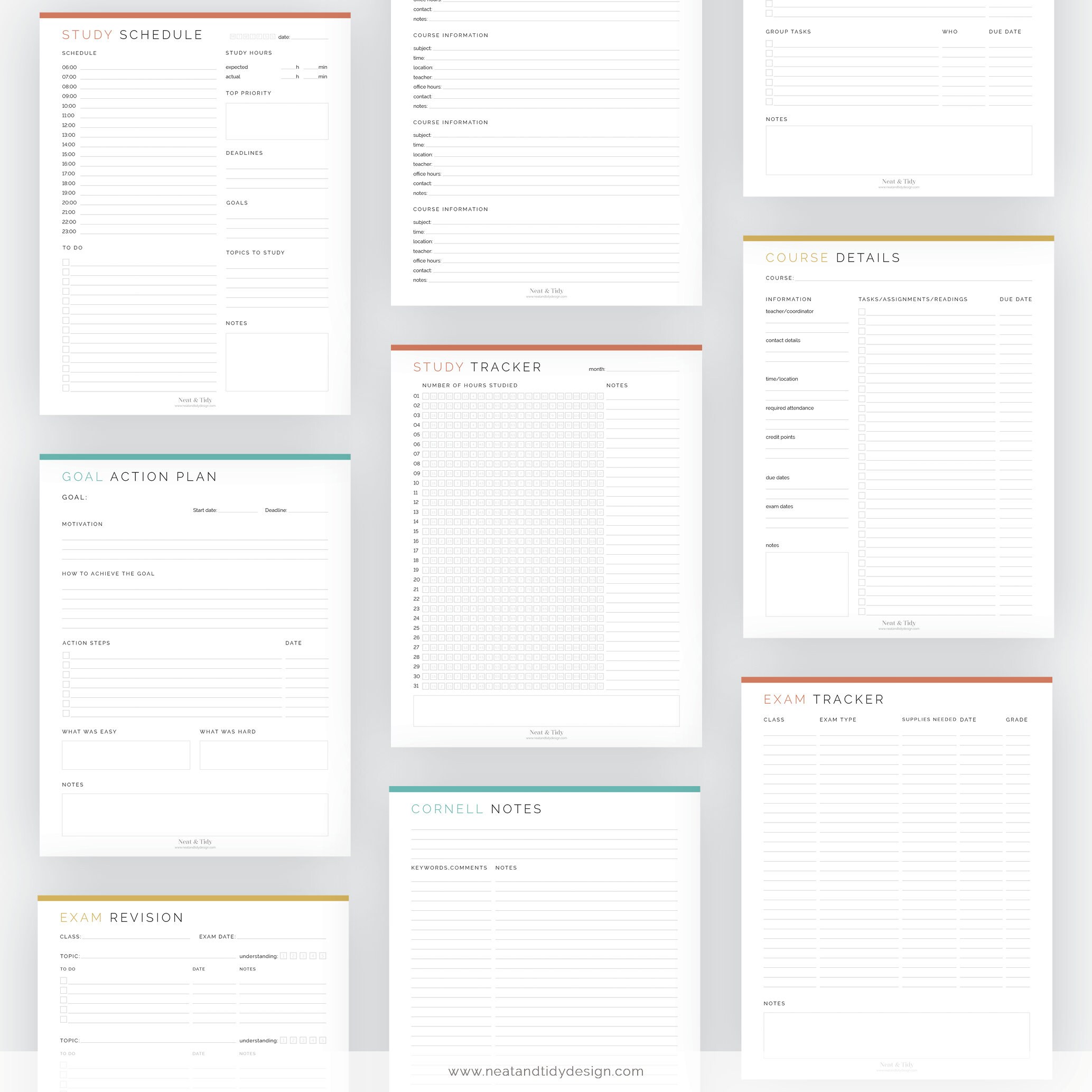Viewport: 1092px width, 1092px height.
Task: Click inside the Notes box under Group Tasks
Action: click(899, 150)
